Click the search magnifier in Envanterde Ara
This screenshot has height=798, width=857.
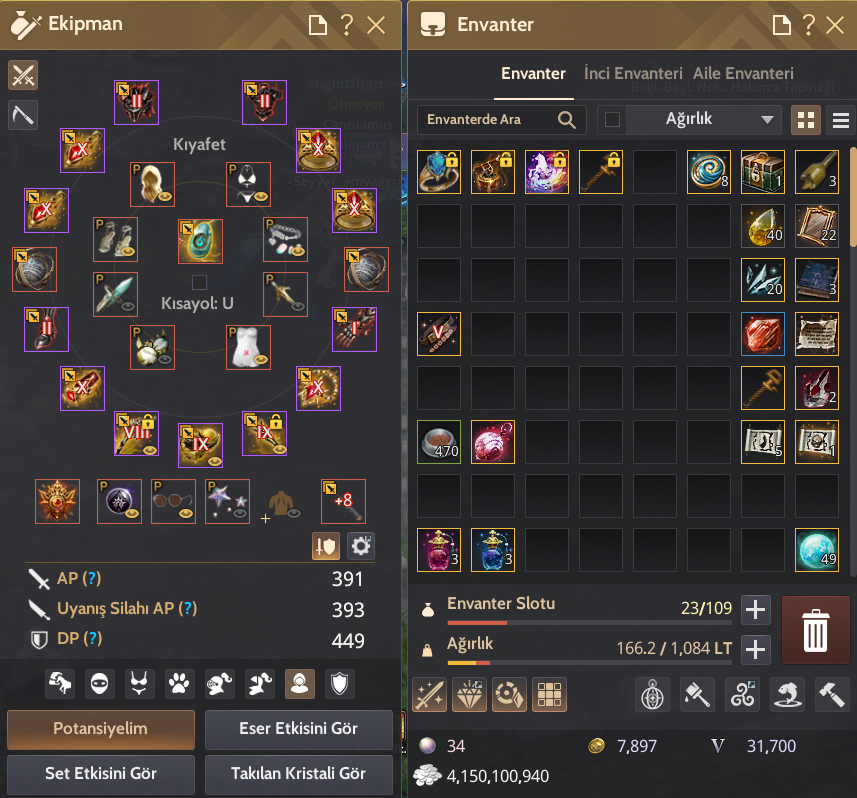[x=566, y=120]
